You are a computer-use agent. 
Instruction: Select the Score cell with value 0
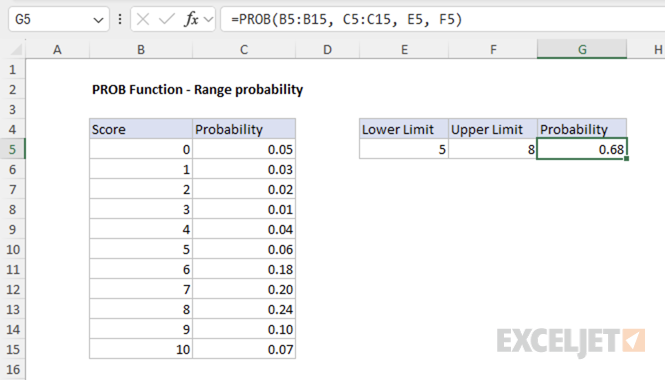click(141, 149)
